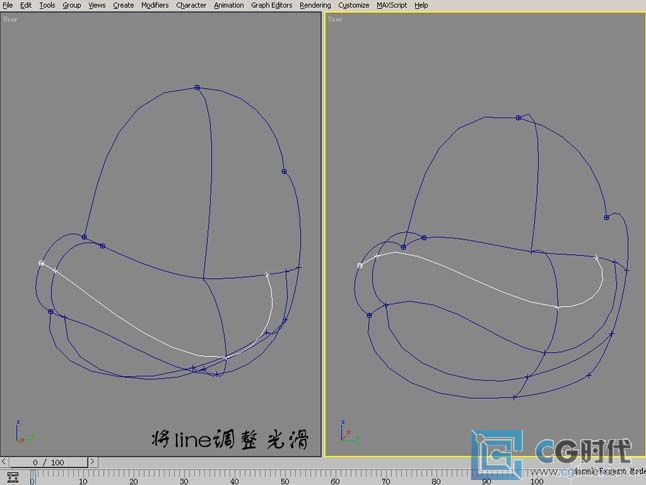
Task: Open the Graph Editors menu
Action: coord(272,5)
